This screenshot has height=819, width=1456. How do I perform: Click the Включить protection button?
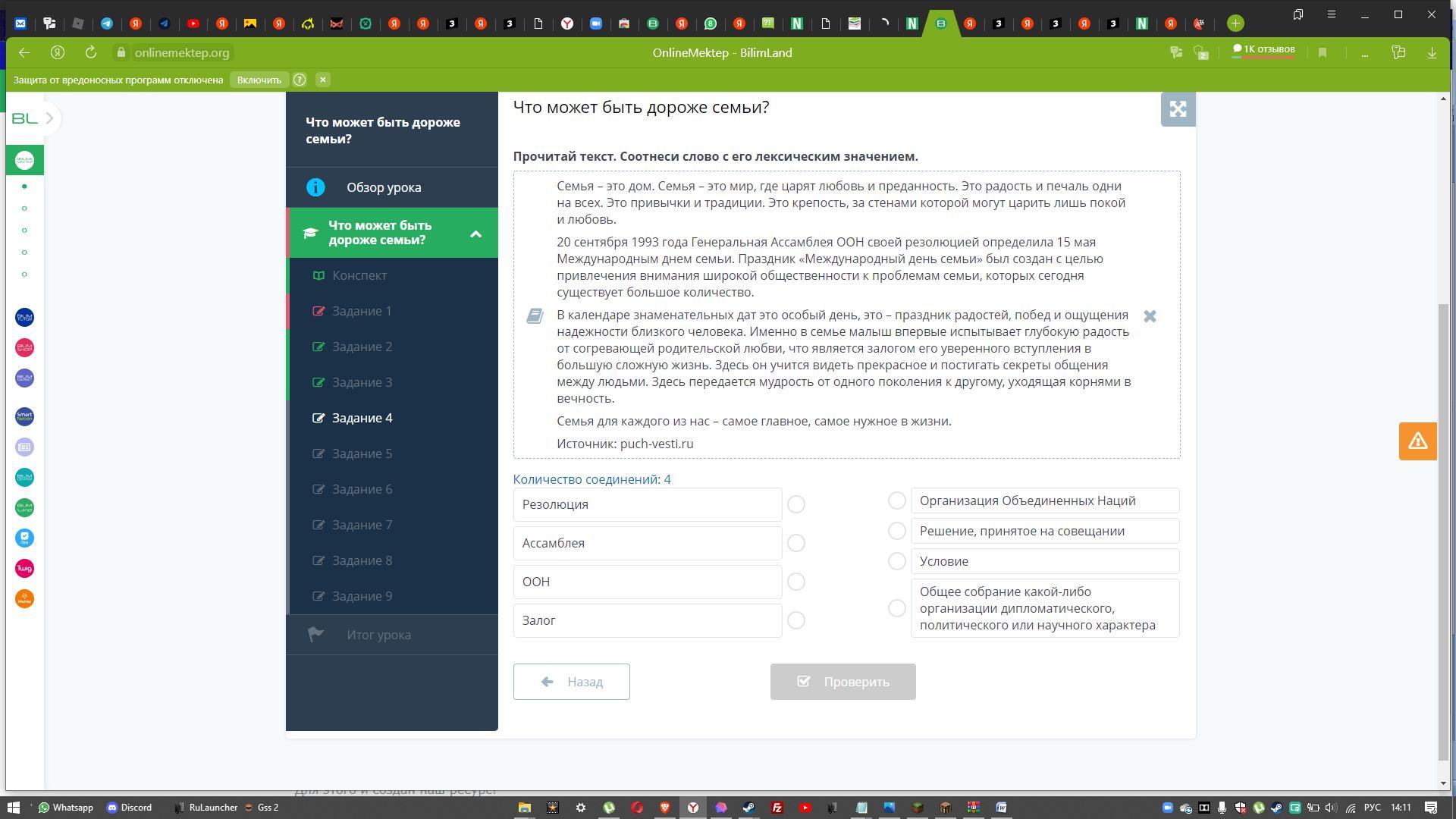(x=259, y=80)
